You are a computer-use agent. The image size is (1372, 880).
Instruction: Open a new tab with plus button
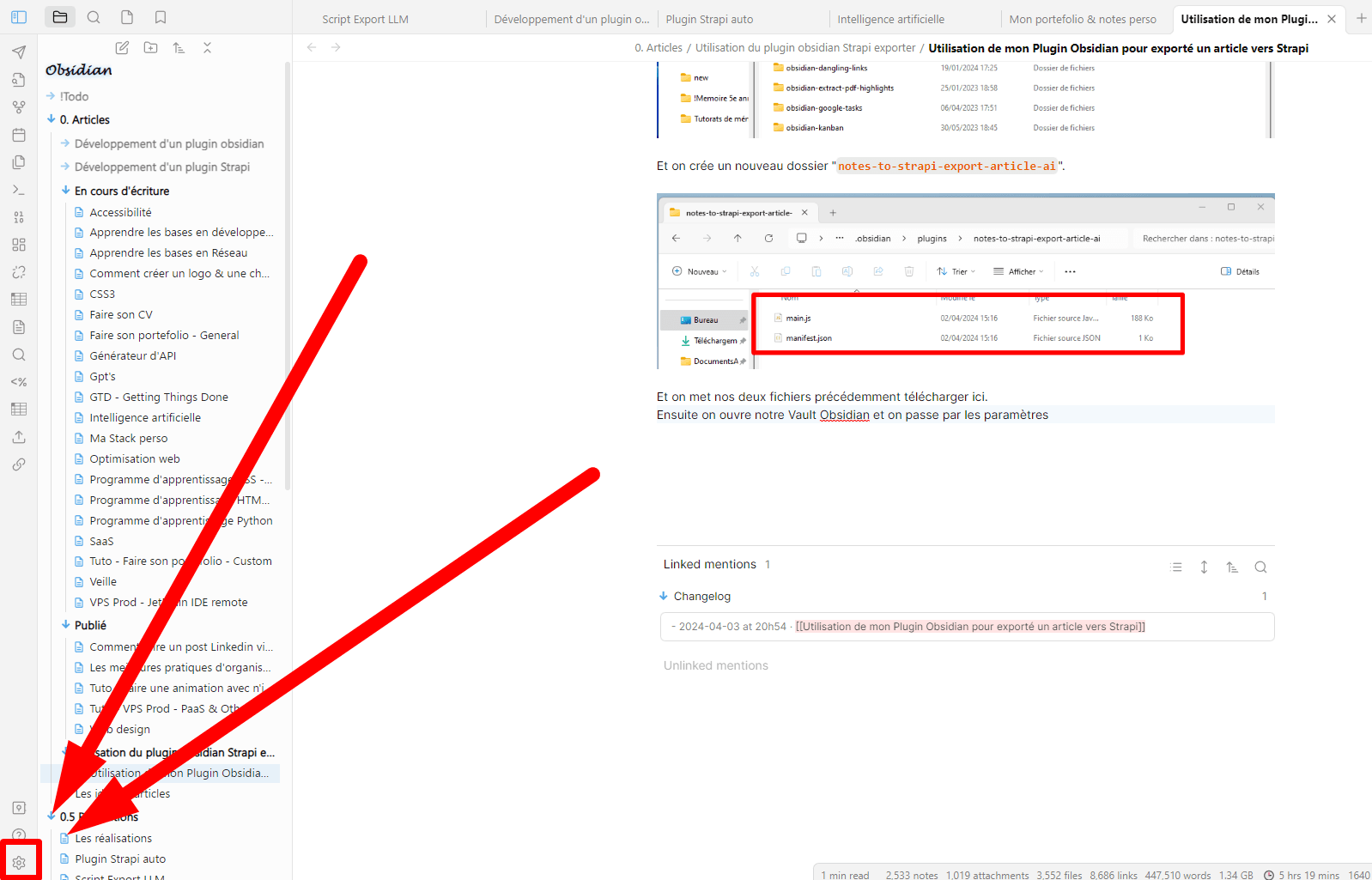coord(1361,18)
